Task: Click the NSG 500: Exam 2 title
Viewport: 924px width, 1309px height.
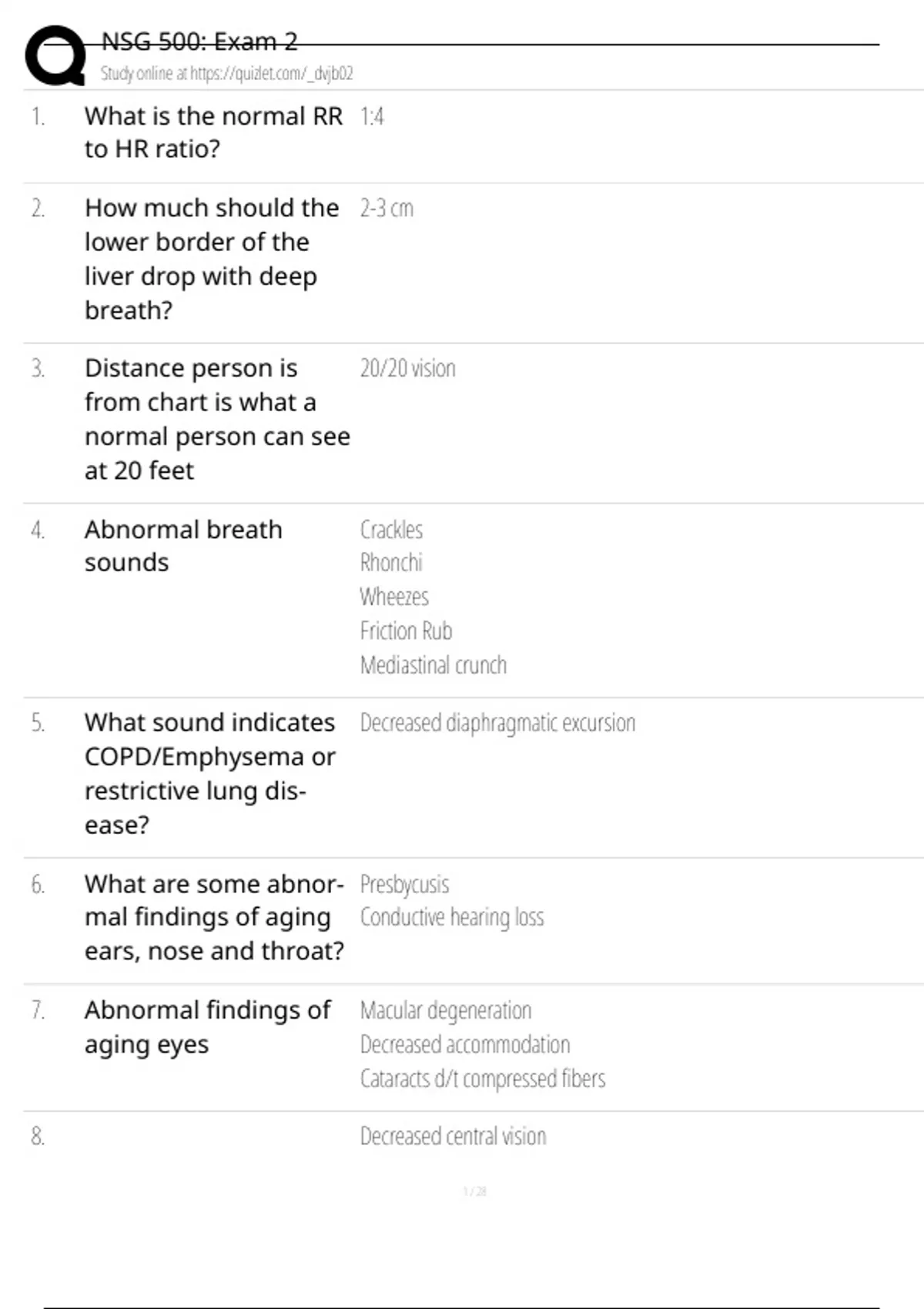Action: [x=199, y=42]
